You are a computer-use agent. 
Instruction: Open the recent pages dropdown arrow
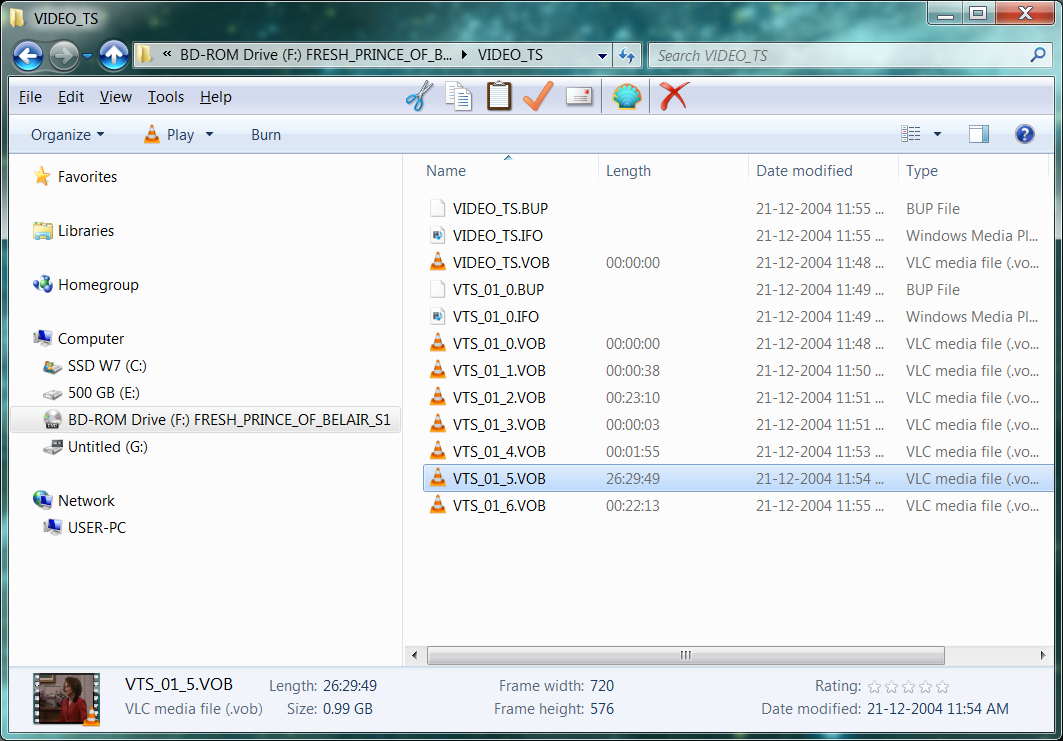tap(87, 56)
